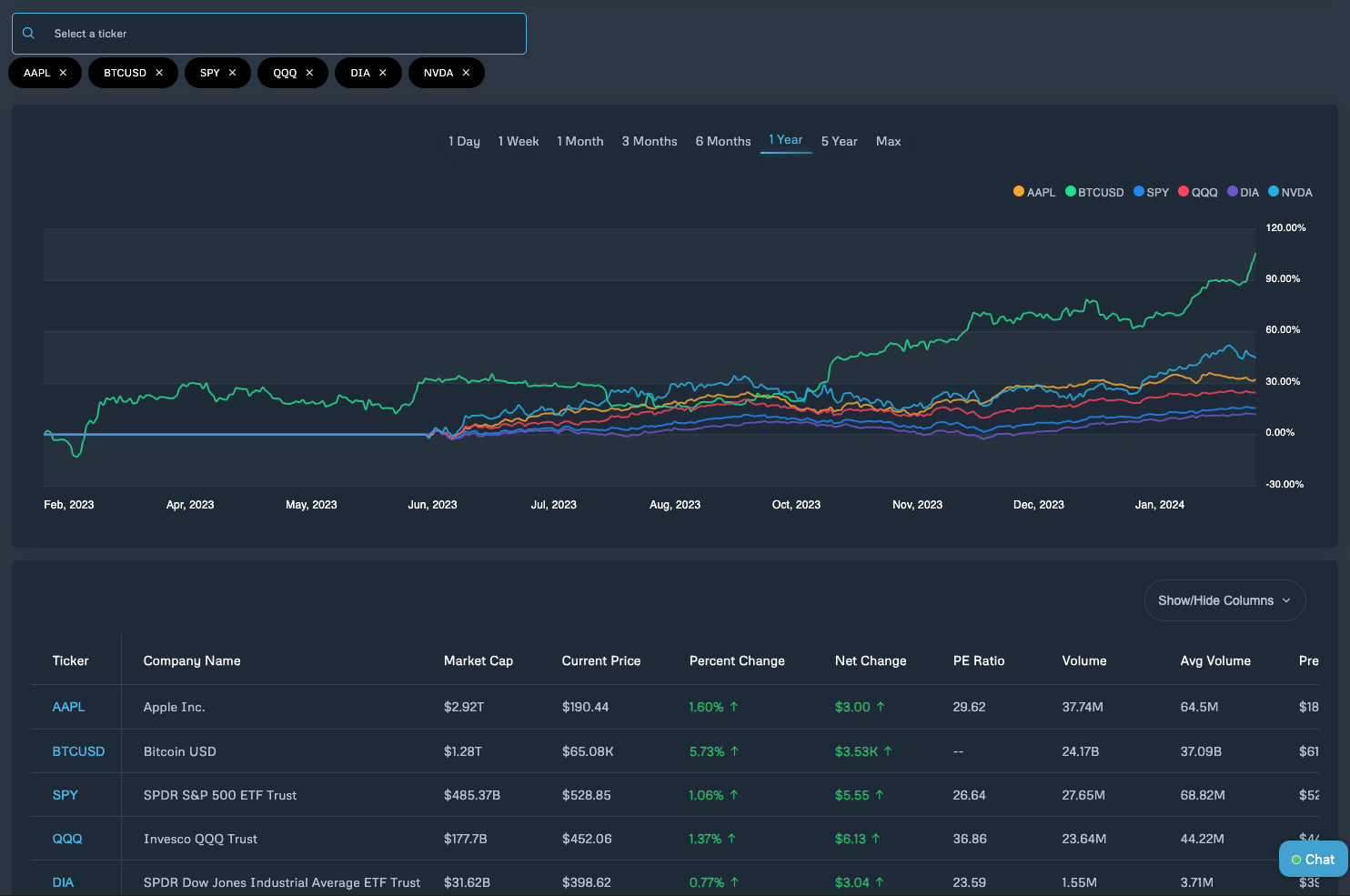Screen dimensions: 1350x896
Task: Remove the QQQ ticker chip
Action: [309, 73]
